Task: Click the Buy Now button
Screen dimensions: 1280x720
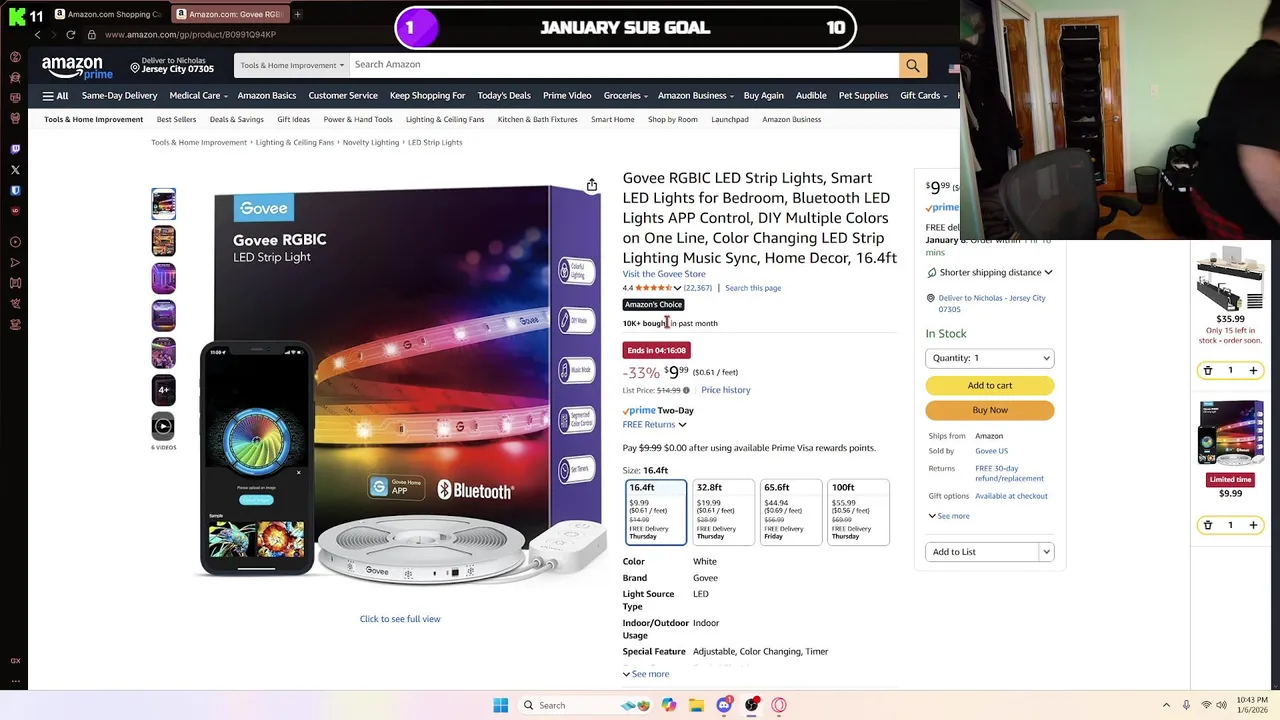Action: pos(990,410)
